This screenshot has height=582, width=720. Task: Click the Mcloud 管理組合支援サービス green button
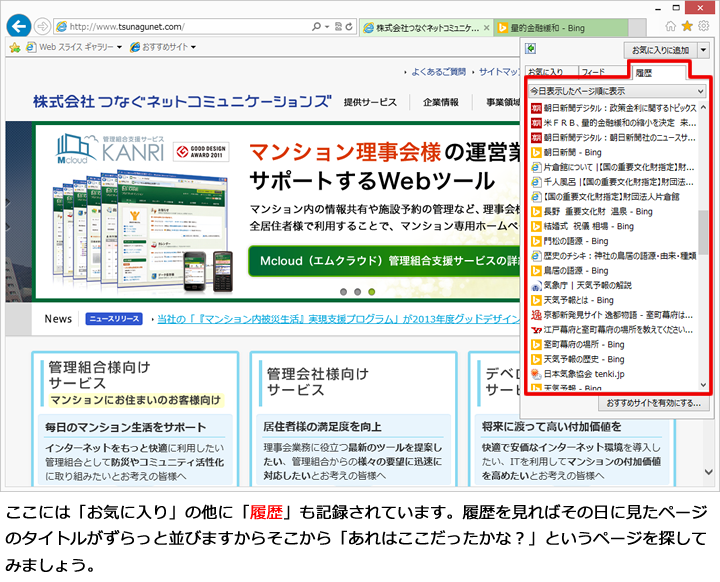385,261
